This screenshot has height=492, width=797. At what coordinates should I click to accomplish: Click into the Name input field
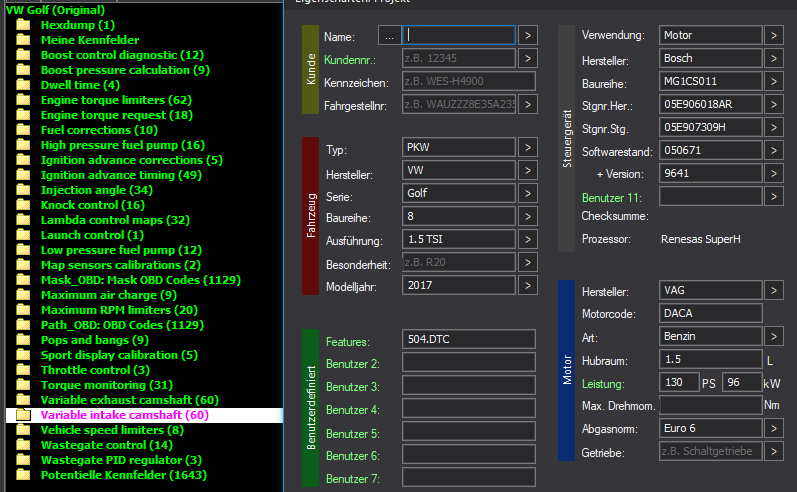[459, 35]
